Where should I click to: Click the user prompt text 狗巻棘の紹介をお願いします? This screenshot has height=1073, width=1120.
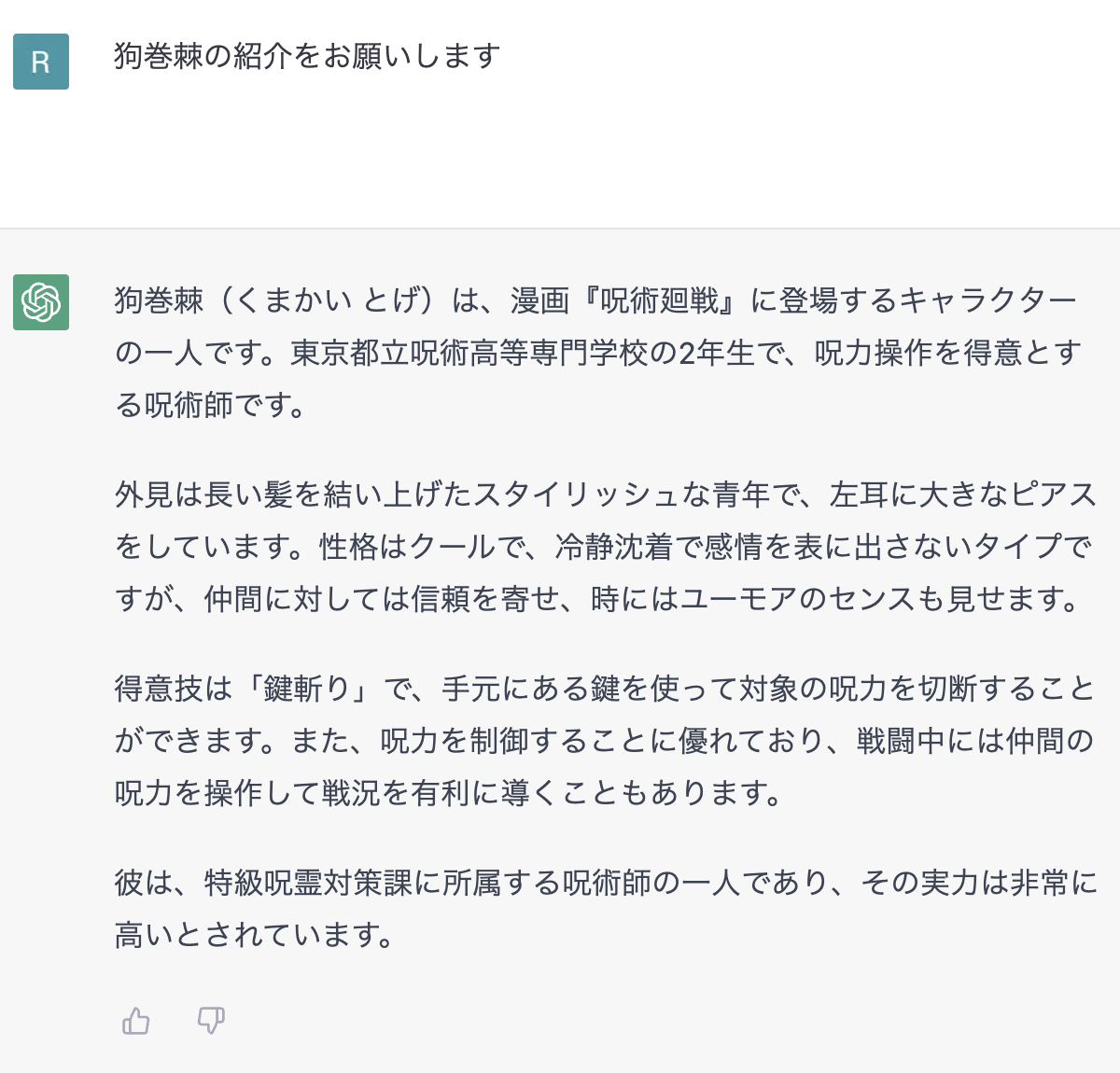click(307, 56)
